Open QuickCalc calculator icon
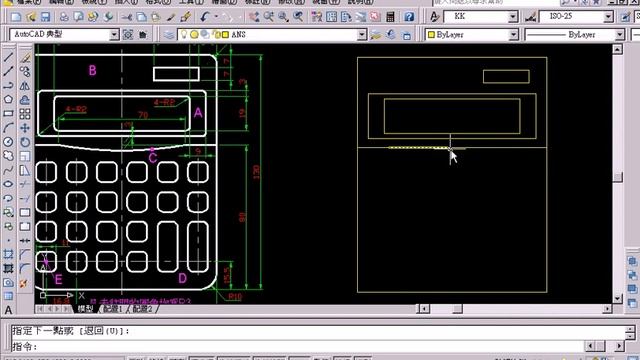This screenshot has height=360, width=640. click(x=390, y=17)
